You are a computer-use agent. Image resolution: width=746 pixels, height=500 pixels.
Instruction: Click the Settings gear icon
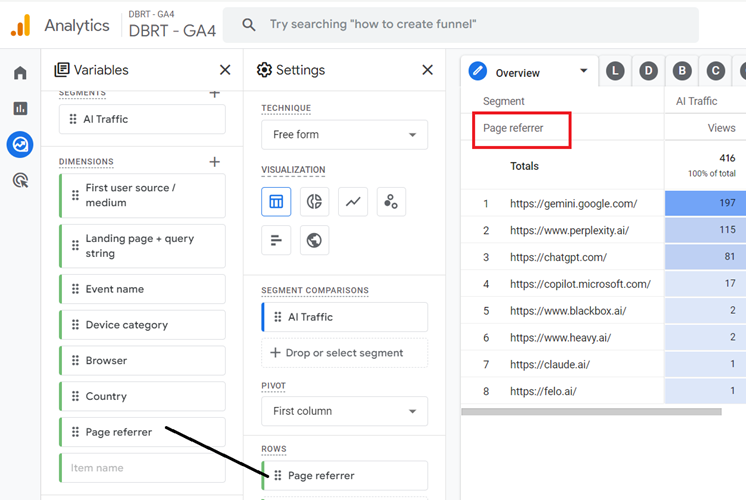(x=264, y=70)
